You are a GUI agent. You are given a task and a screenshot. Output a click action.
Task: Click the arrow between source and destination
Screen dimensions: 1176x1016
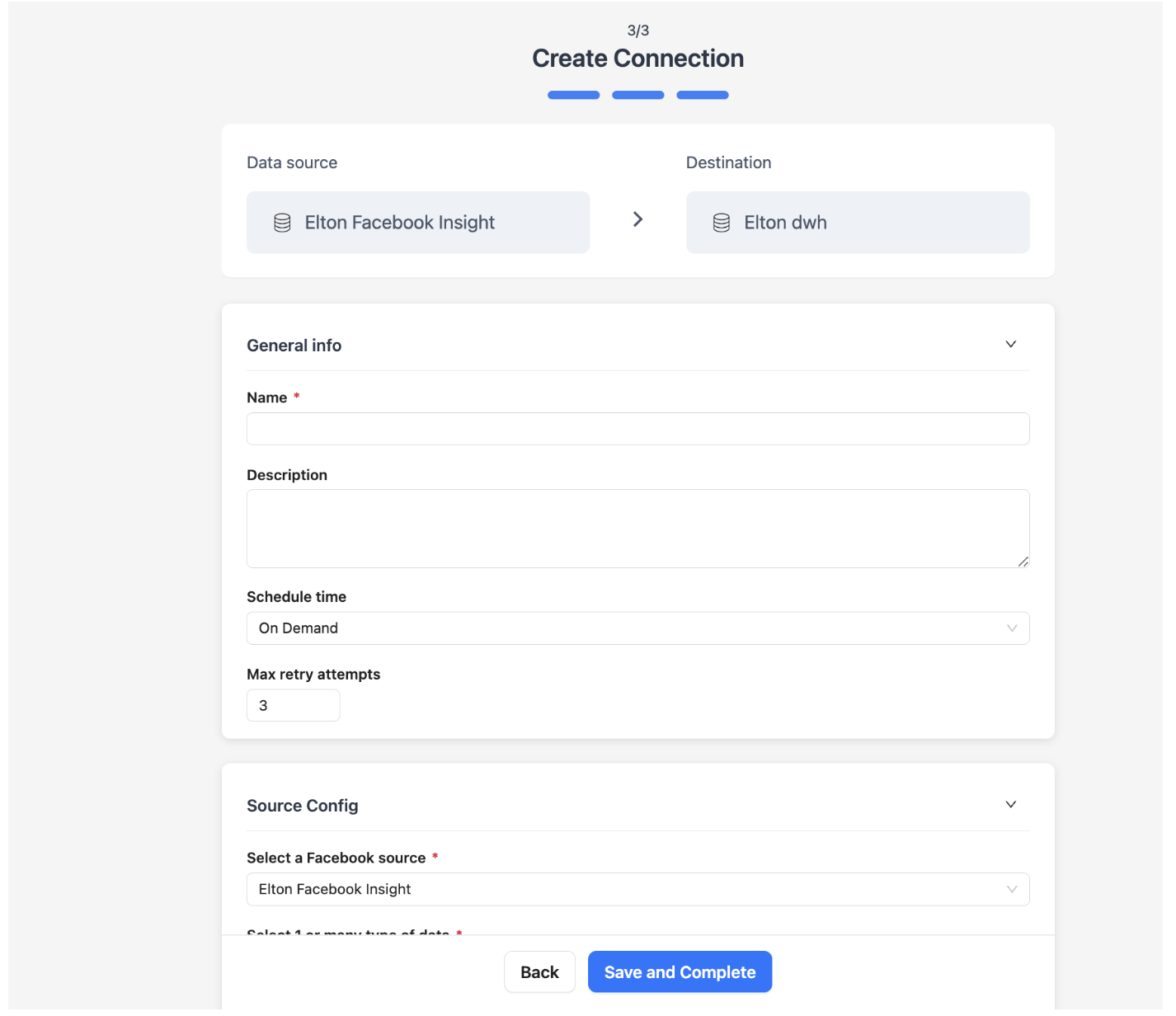pyautogui.click(x=637, y=219)
